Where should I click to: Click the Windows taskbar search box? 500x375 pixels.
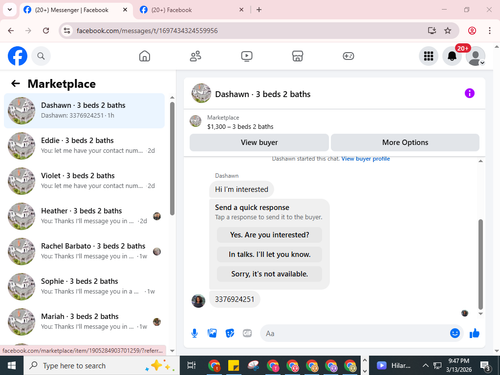[x=102, y=366]
